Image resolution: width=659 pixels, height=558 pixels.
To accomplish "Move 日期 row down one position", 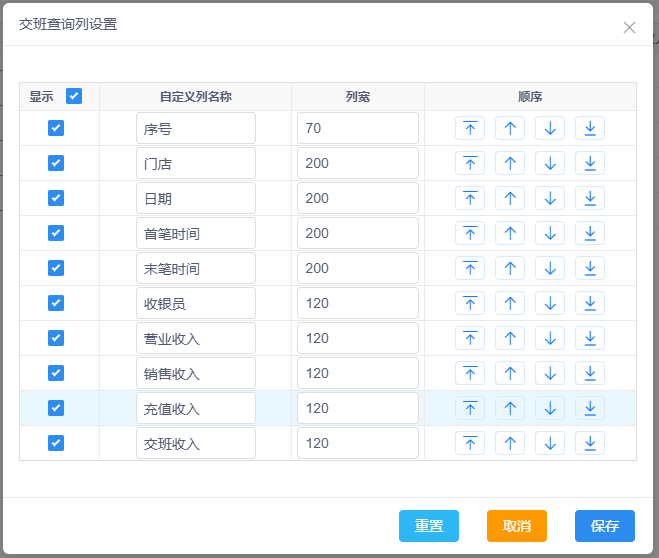I will click(550, 198).
